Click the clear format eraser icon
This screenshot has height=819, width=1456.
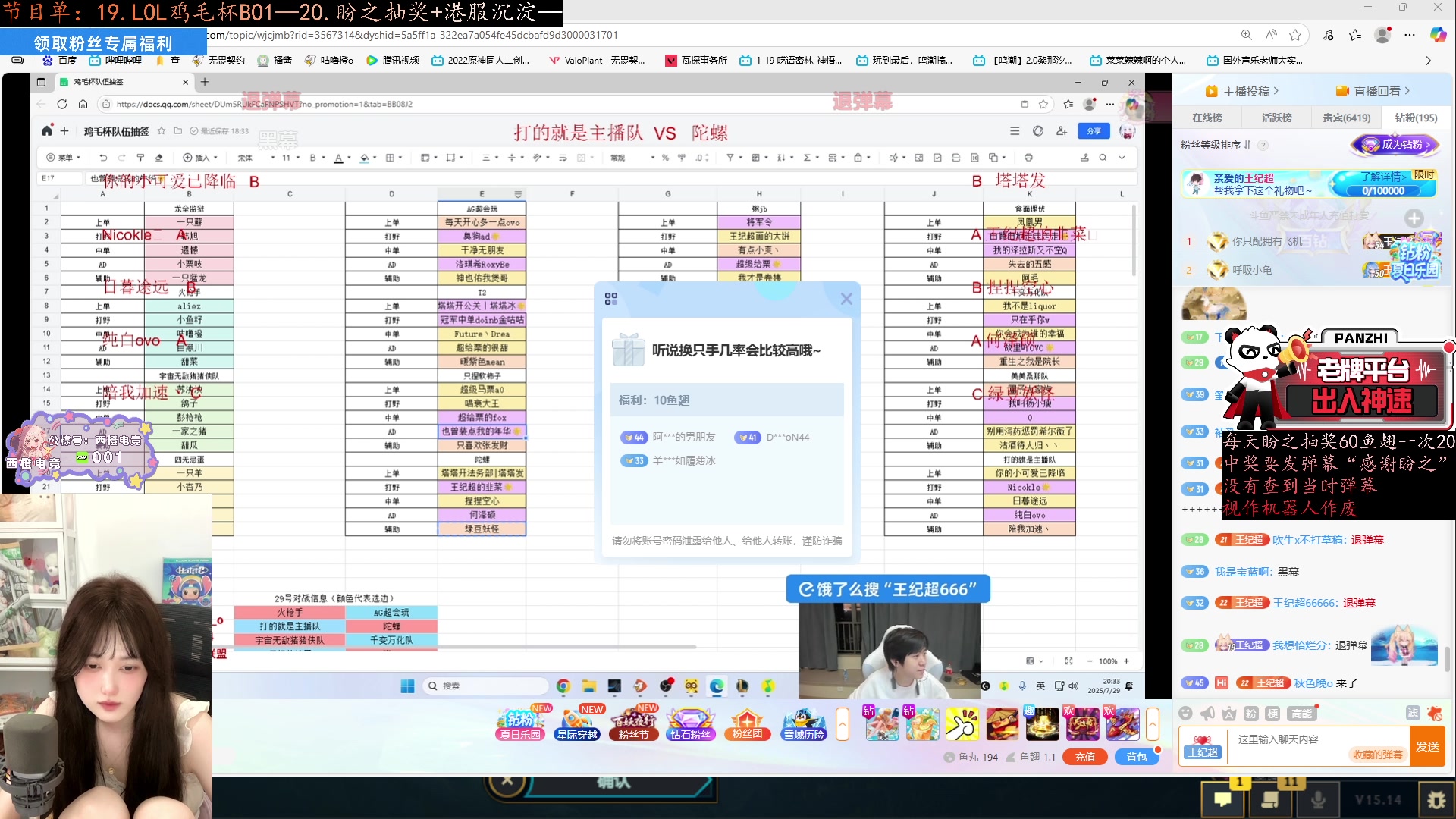coord(158,158)
